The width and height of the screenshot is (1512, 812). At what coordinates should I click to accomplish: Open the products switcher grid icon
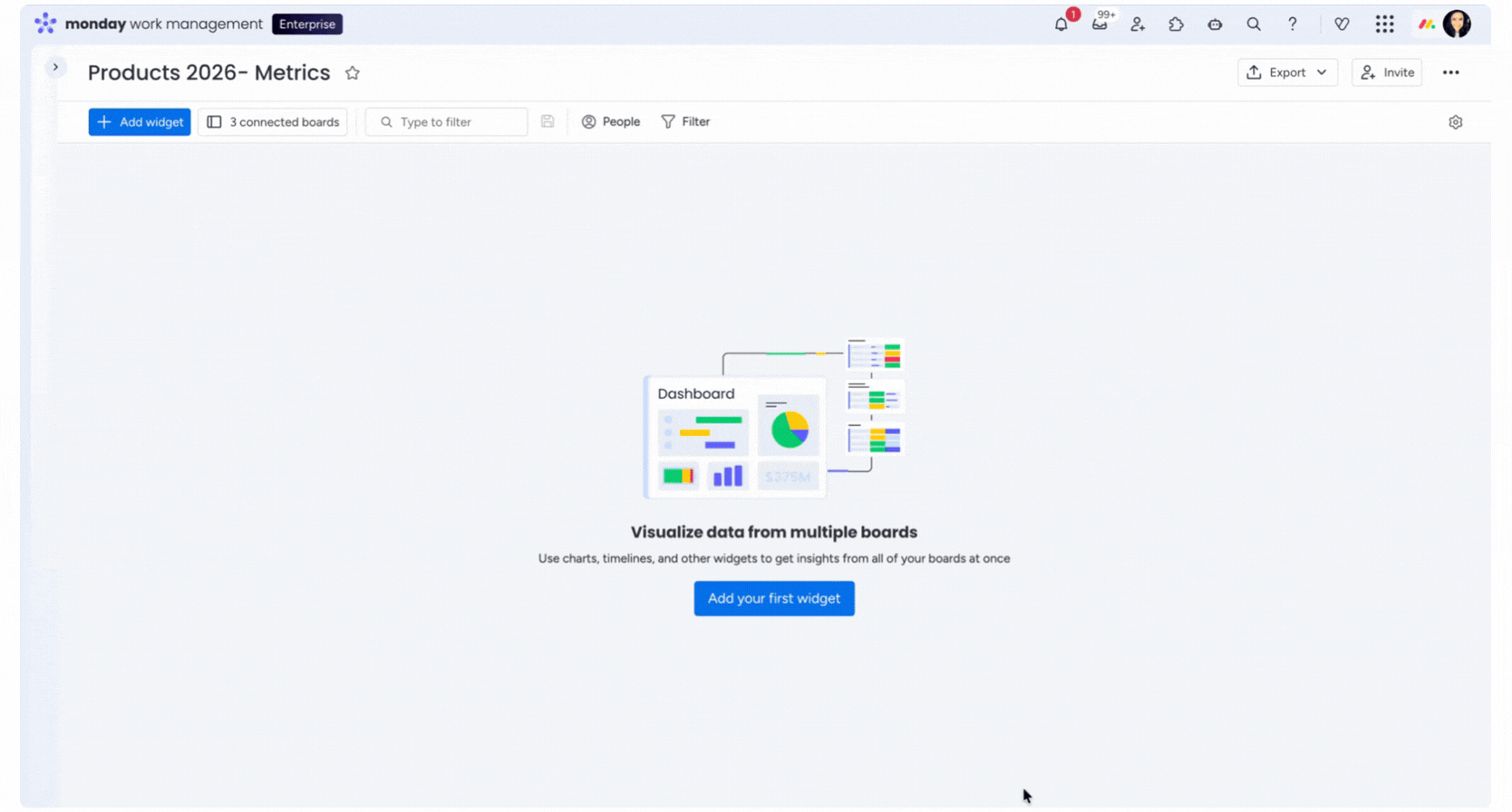click(x=1384, y=24)
